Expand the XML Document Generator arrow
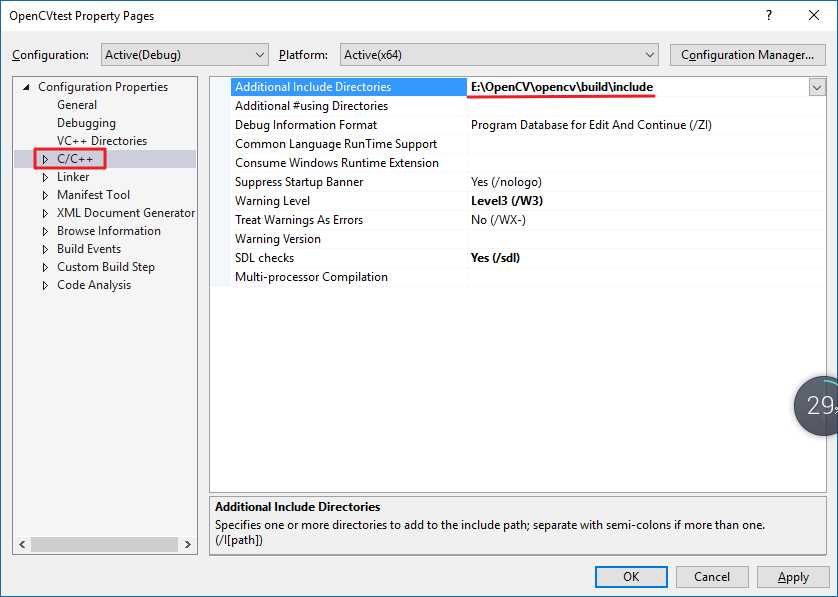Viewport: 838px width, 597px height. click(45, 213)
